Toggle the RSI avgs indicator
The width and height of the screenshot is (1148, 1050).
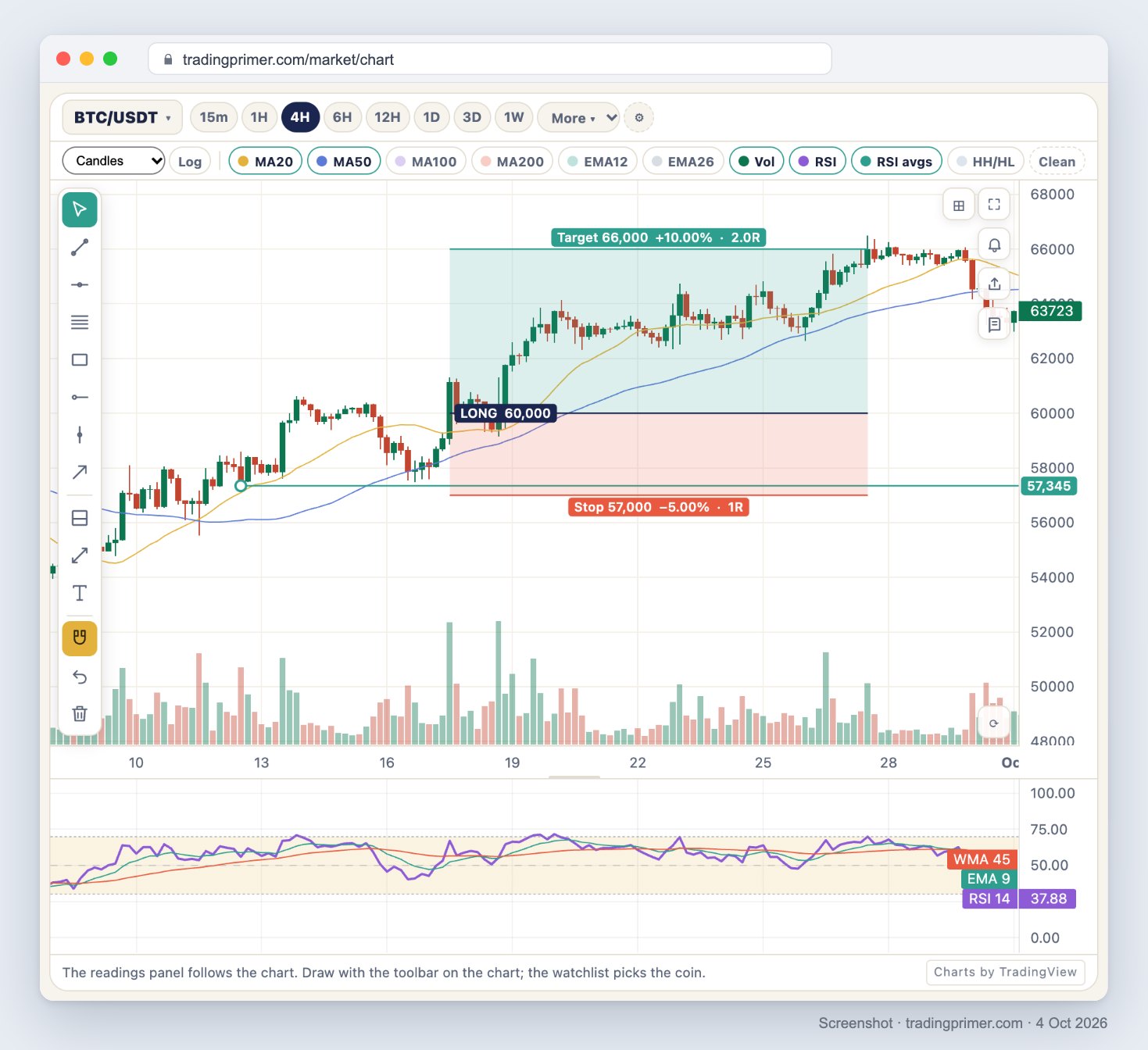(896, 162)
